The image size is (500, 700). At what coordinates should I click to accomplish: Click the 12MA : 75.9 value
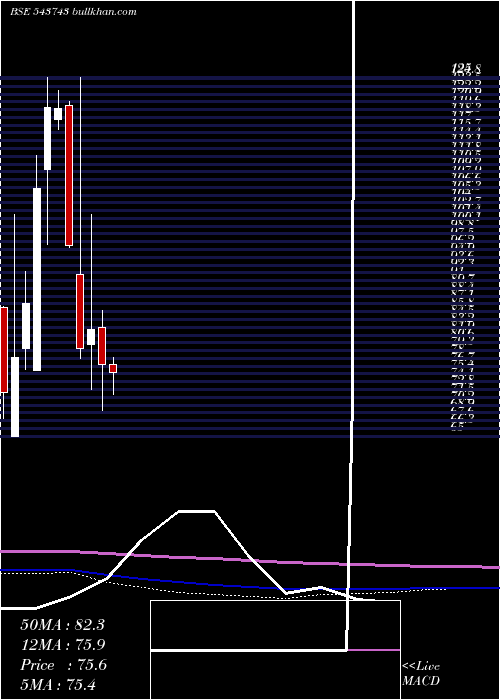click(x=62, y=645)
